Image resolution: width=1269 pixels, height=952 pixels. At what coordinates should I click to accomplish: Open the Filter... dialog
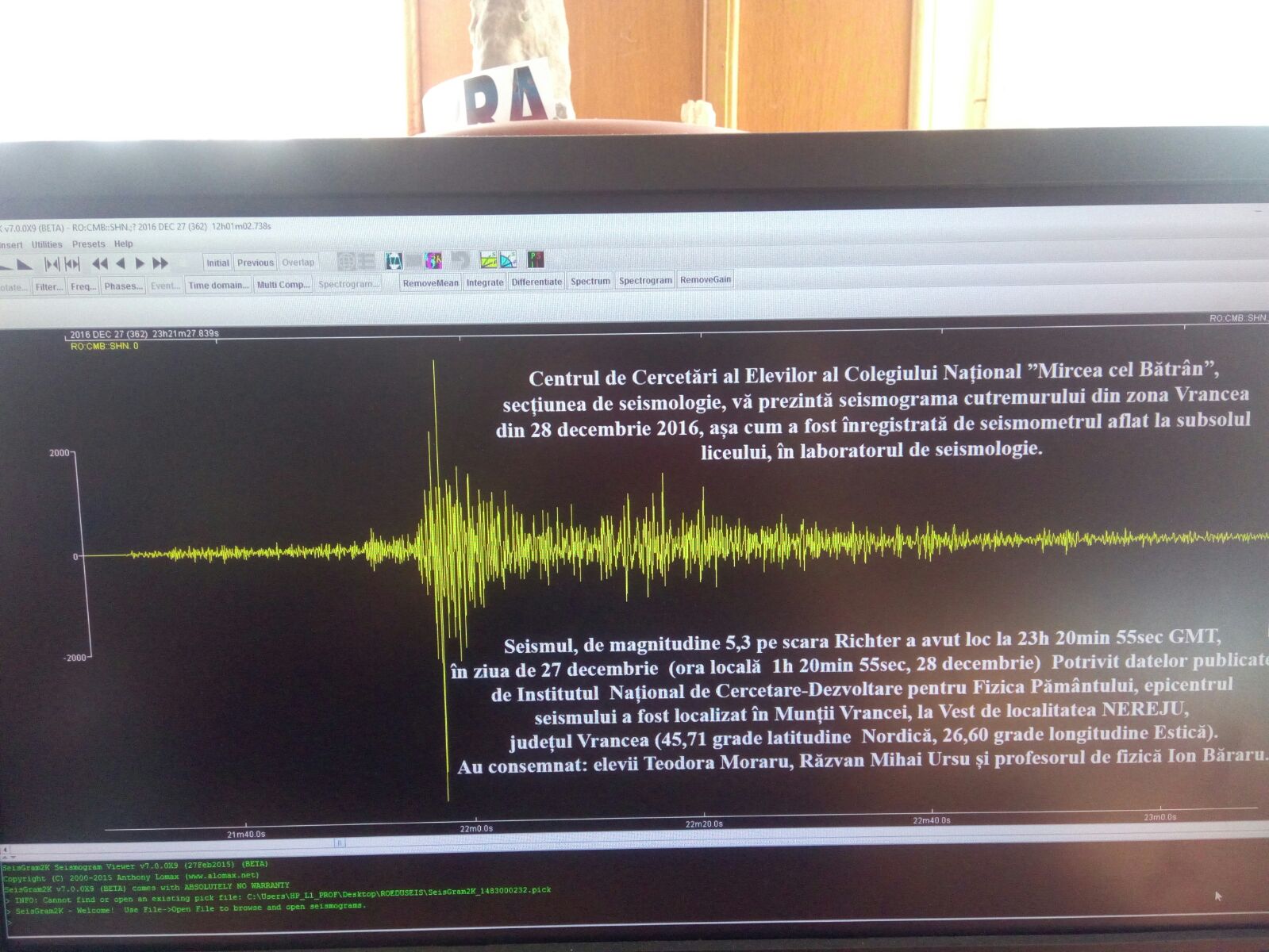pos(48,287)
